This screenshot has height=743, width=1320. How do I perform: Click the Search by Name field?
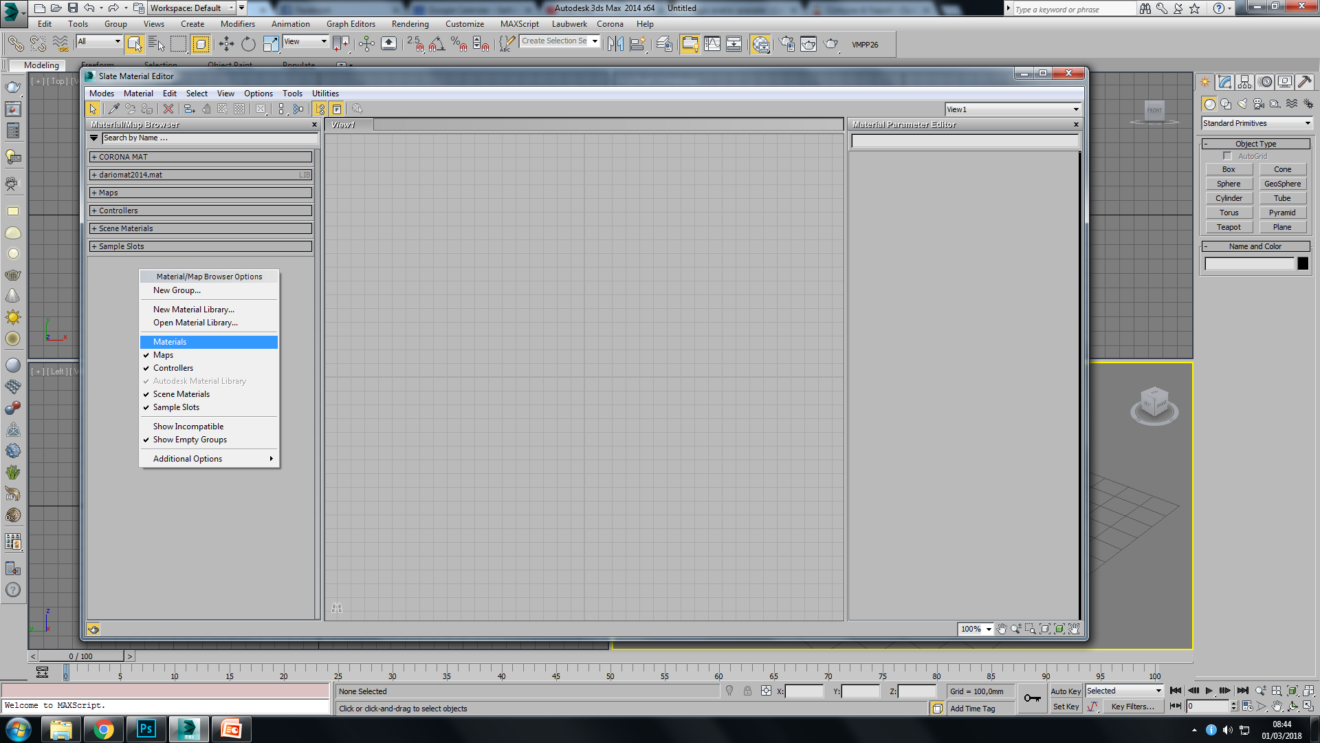208,138
